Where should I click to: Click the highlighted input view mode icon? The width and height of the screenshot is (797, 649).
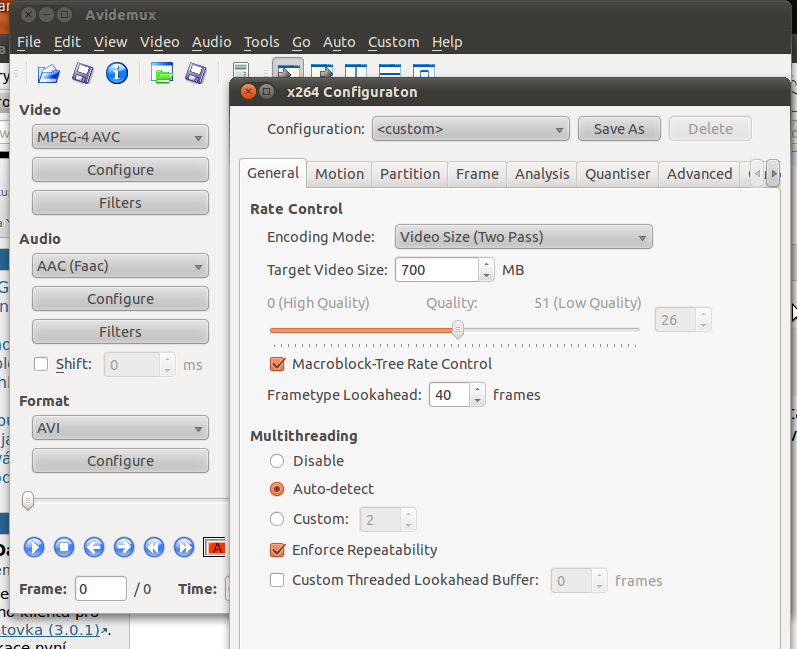(x=288, y=69)
